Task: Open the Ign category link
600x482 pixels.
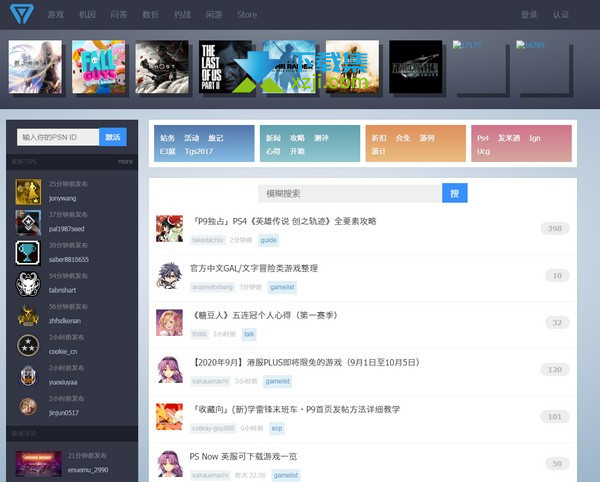Action: pyautogui.click(x=535, y=138)
